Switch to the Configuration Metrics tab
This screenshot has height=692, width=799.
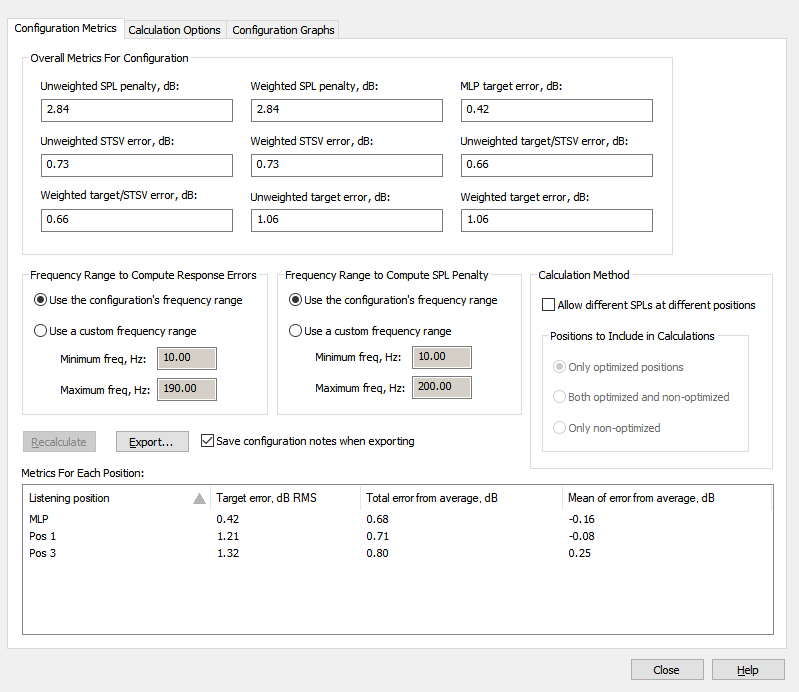65,29
